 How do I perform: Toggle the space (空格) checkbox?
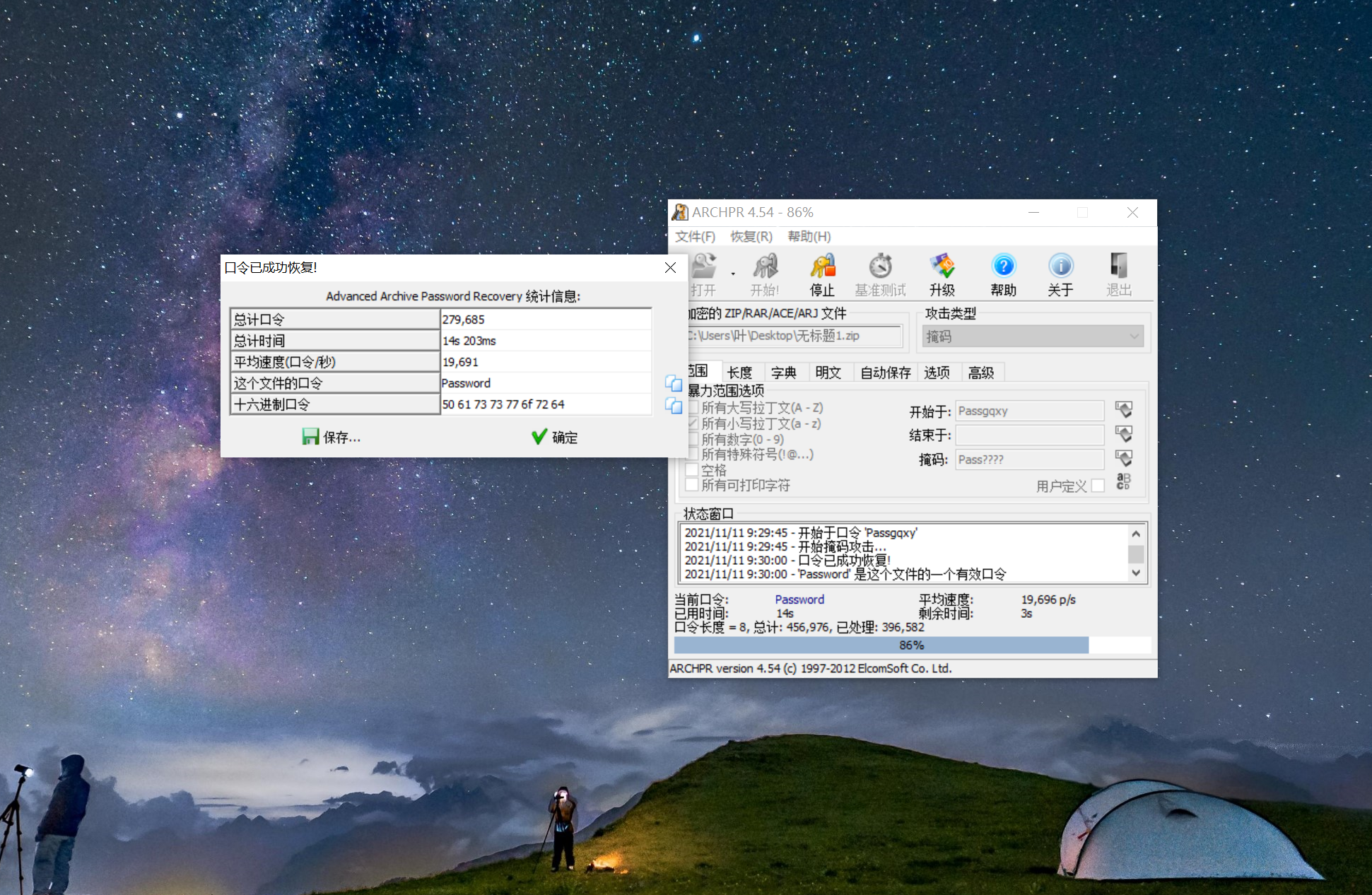point(693,469)
